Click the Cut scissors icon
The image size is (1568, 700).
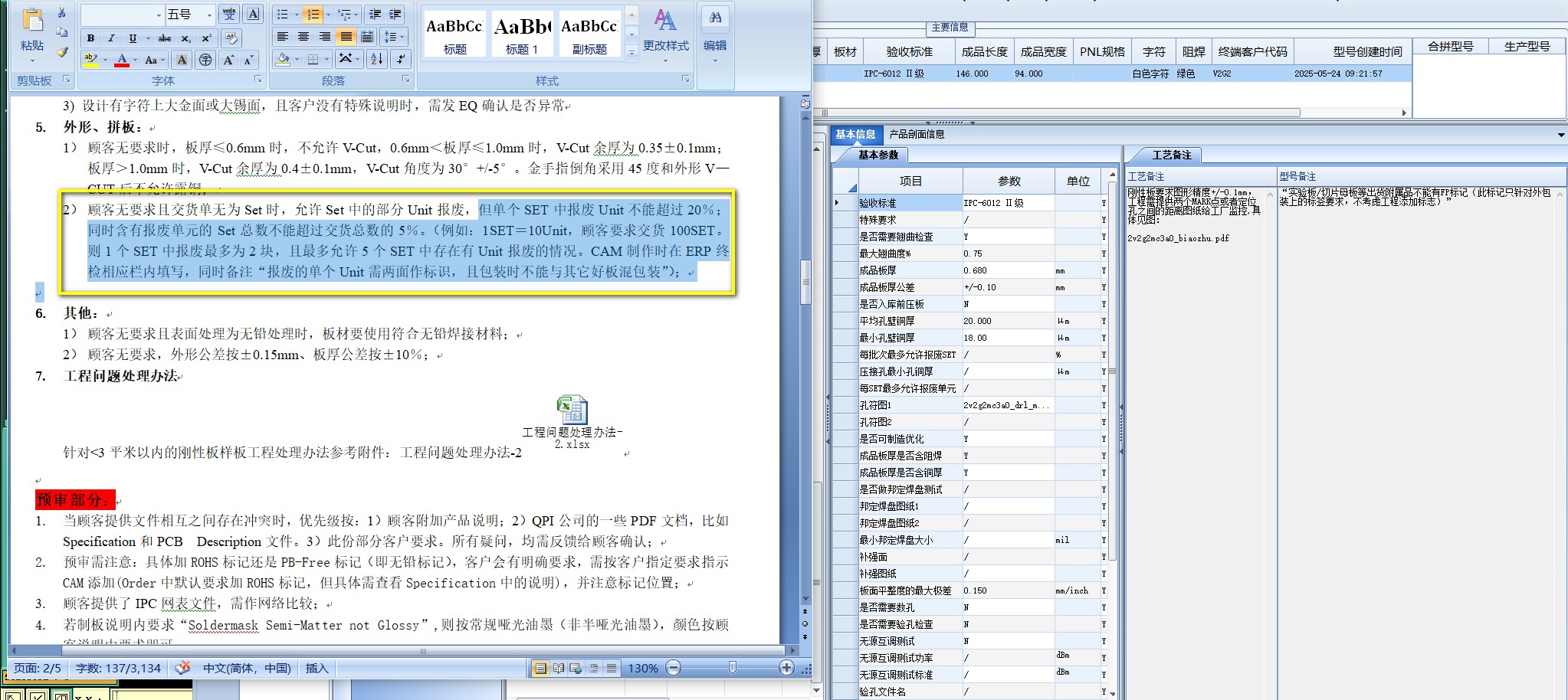click(x=62, y=13)
